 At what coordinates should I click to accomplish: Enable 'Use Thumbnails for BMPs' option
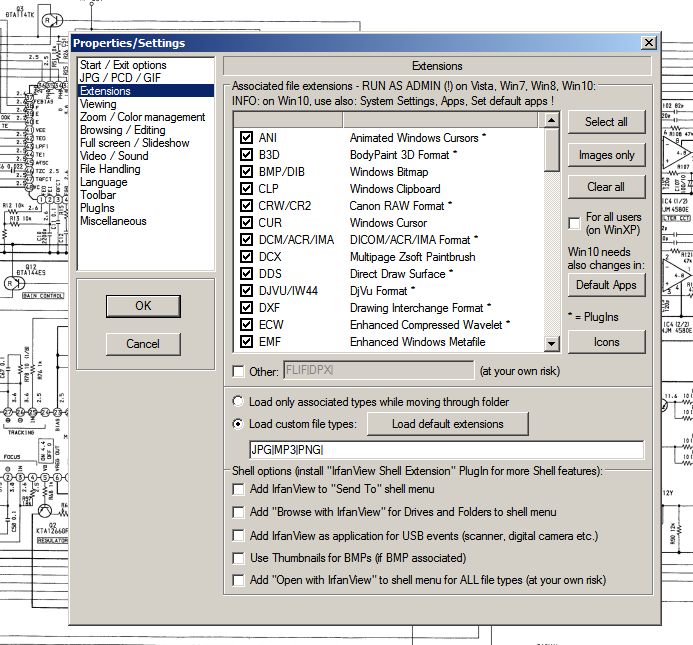238,558
